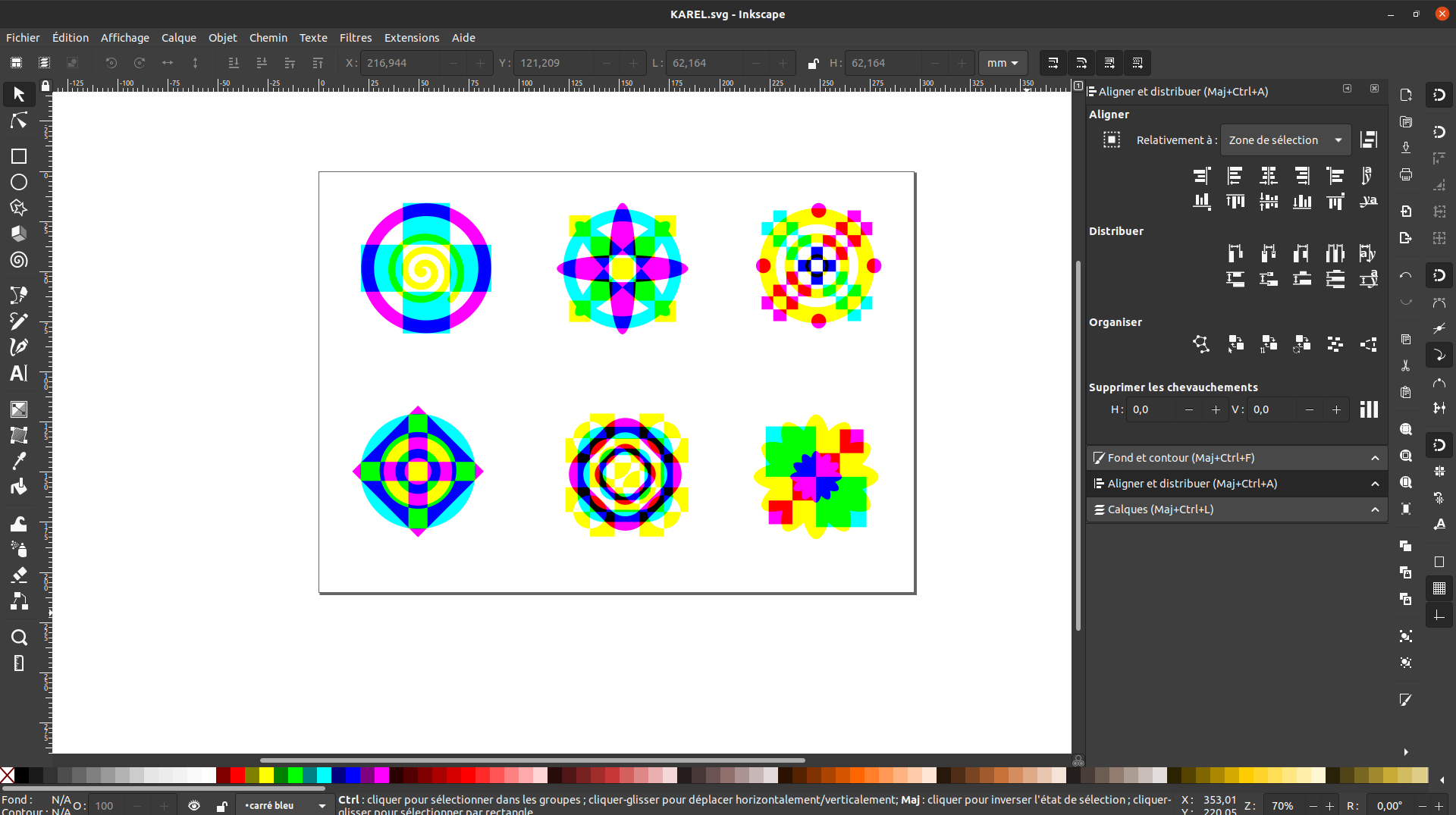The height and width of the screenshot is (815, 1456).
Task: Select the Rectangle tool
Action: pyautogui.click(x=19, y=156)
